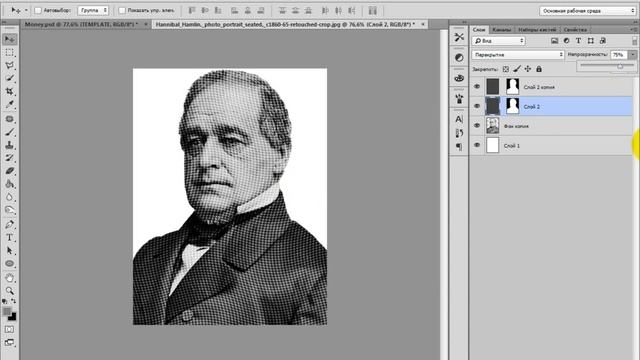The width and height of the screenshot is (640, 360).
Task: Toggle Quick Mask mode in toolbox
Action: click(x=10, y=329)
